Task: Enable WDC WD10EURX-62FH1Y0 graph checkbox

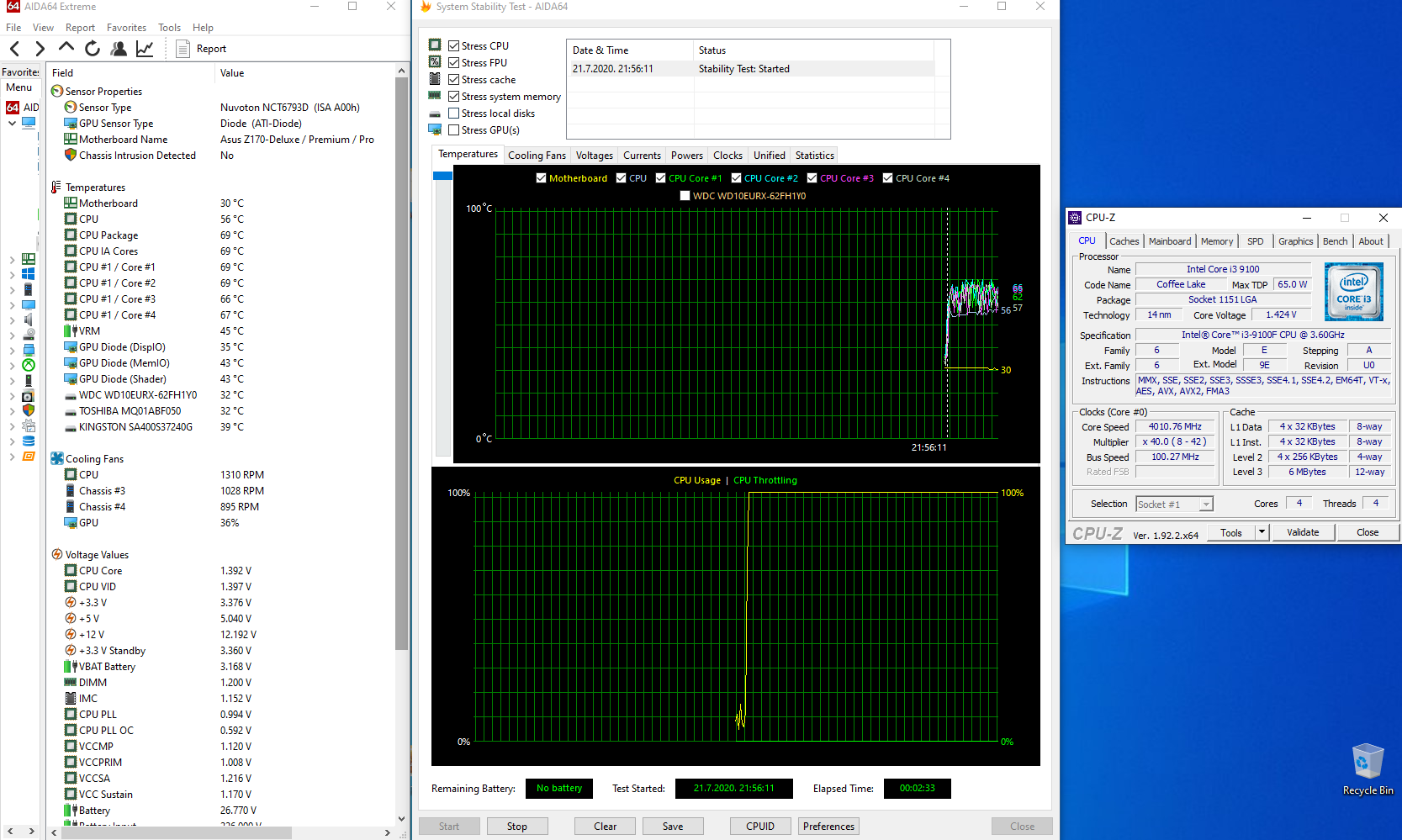Action: pos(685,196)
